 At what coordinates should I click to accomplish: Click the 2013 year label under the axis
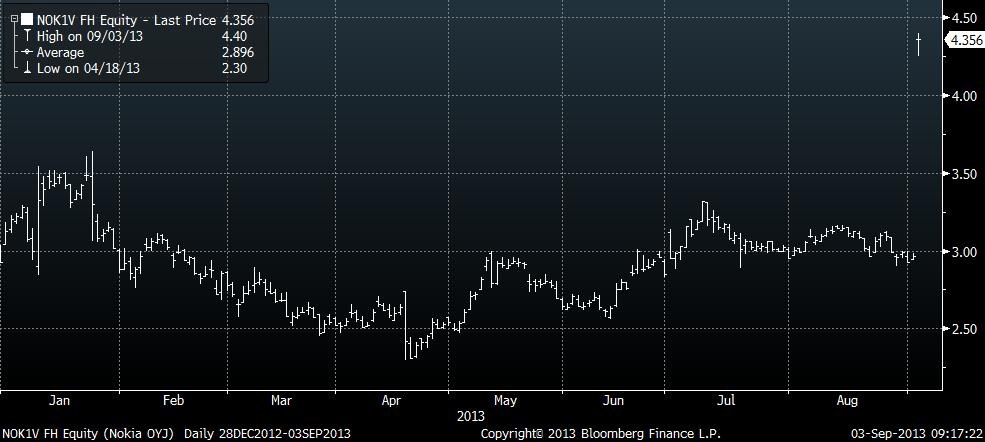tap(471, 416)
